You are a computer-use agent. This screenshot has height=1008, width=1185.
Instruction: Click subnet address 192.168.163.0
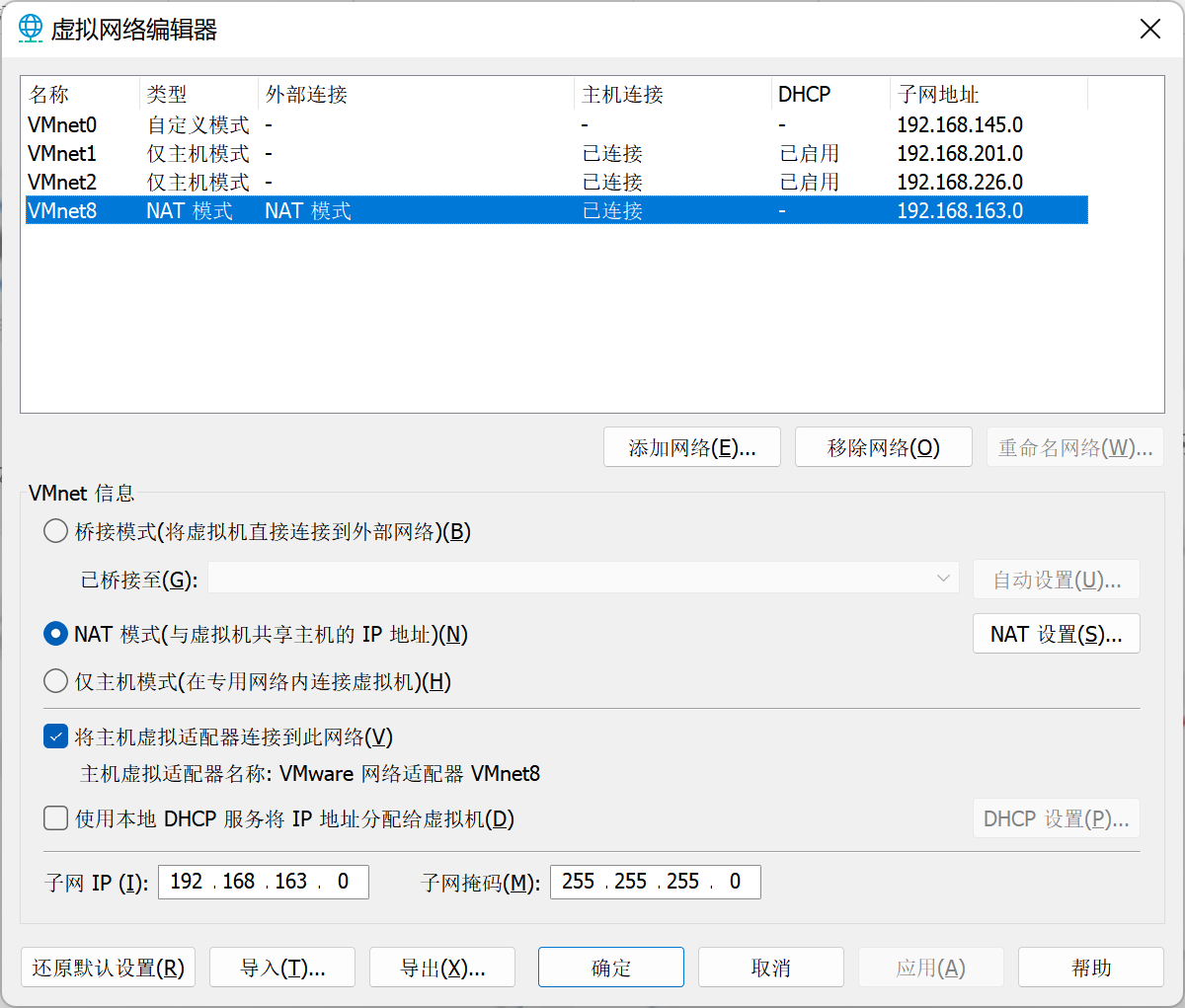[x=960, y=211]
